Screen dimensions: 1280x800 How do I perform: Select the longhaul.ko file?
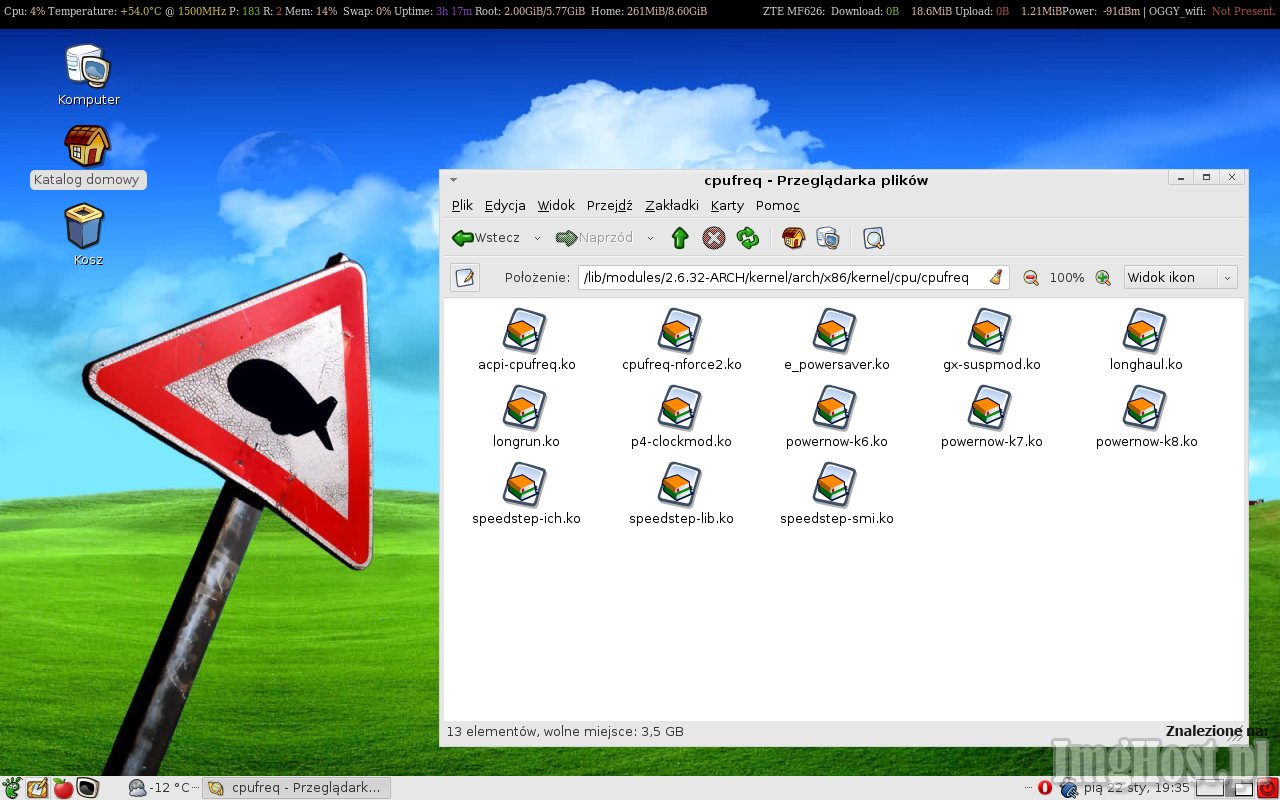tap(1146, 341)
